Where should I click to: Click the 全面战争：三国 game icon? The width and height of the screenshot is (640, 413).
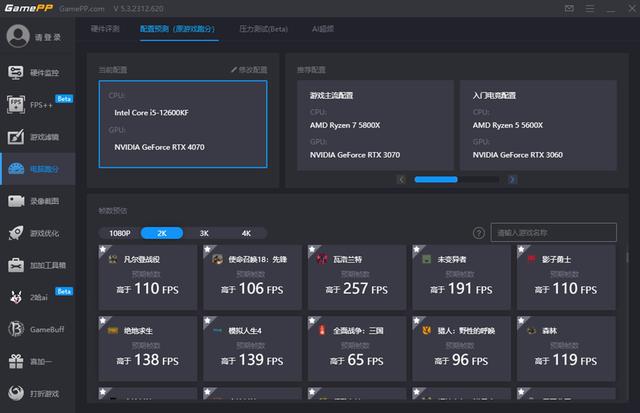(x=322, y=331)
